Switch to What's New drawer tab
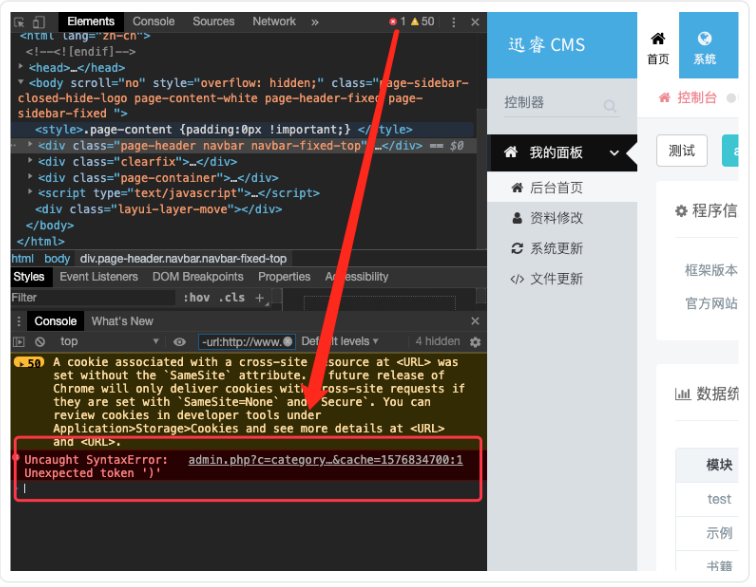The width and height of the screenshot is (756, 587). pyautogui.click(x=123, y=323)
